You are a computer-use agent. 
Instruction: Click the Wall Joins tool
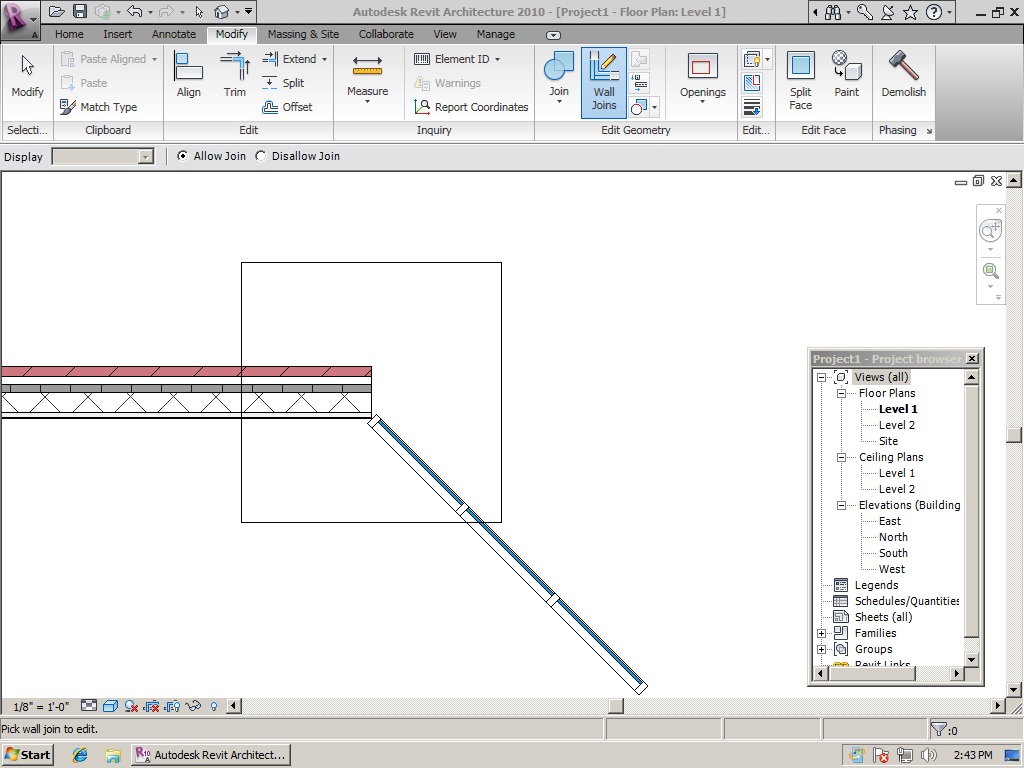click(x=603, y=82)
